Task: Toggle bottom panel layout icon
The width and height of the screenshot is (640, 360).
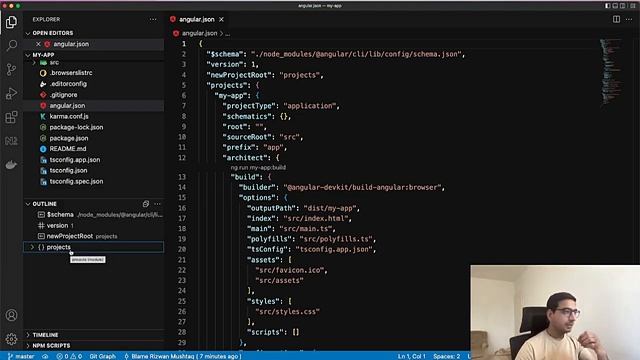Action: click(615, 6)
